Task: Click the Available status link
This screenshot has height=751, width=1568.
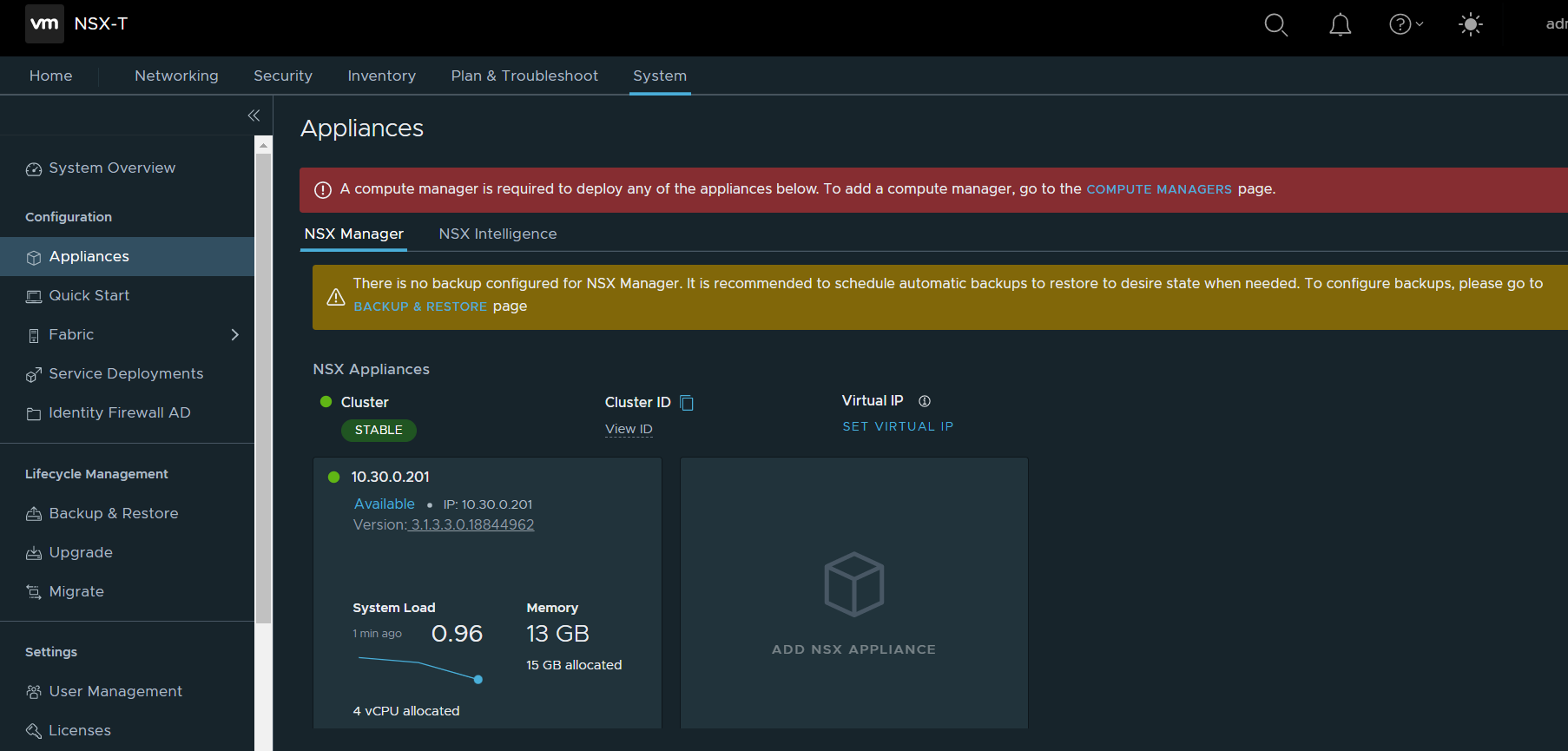Action: point(385,504)
